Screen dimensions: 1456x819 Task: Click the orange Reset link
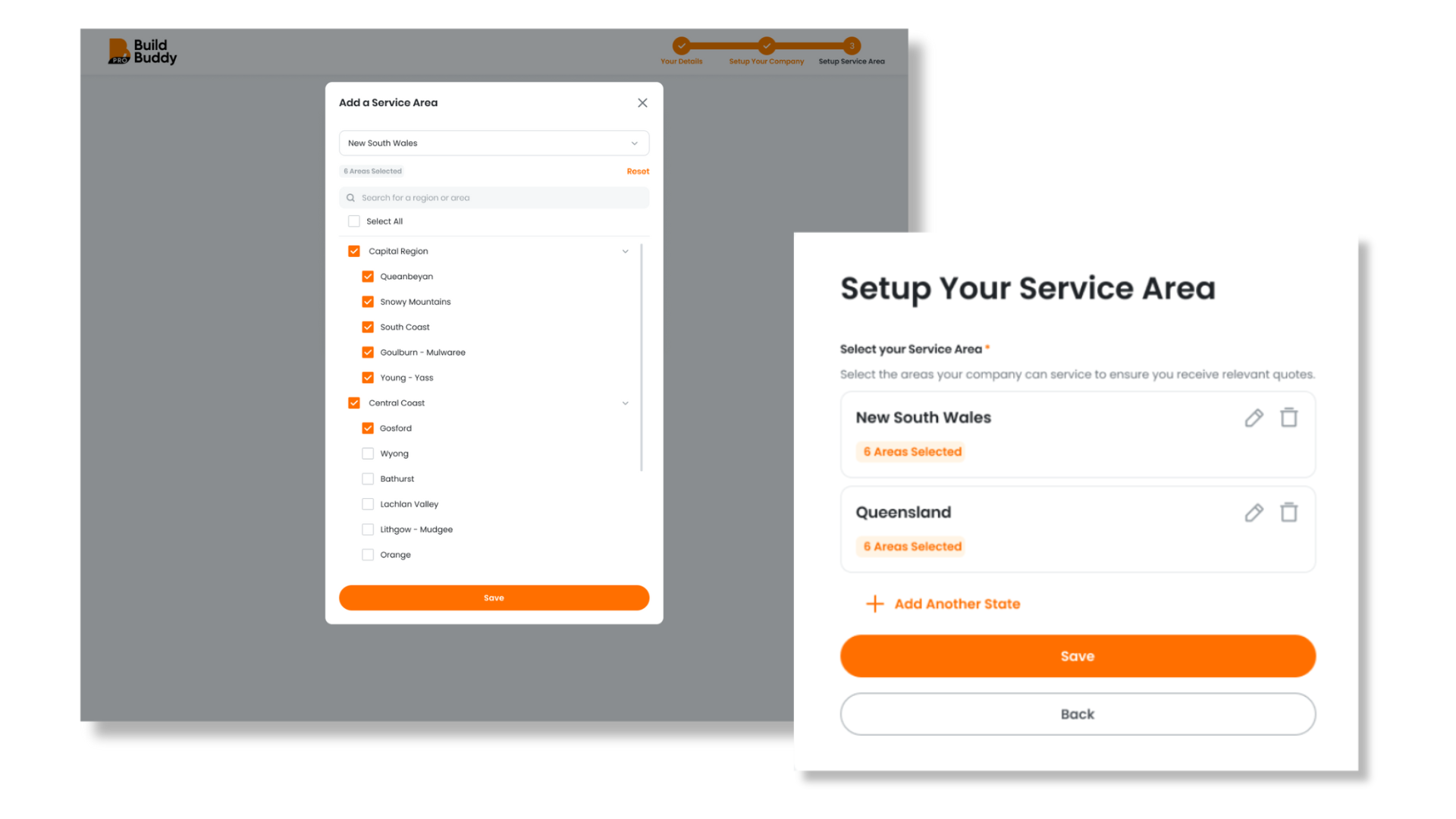point(638,171)
